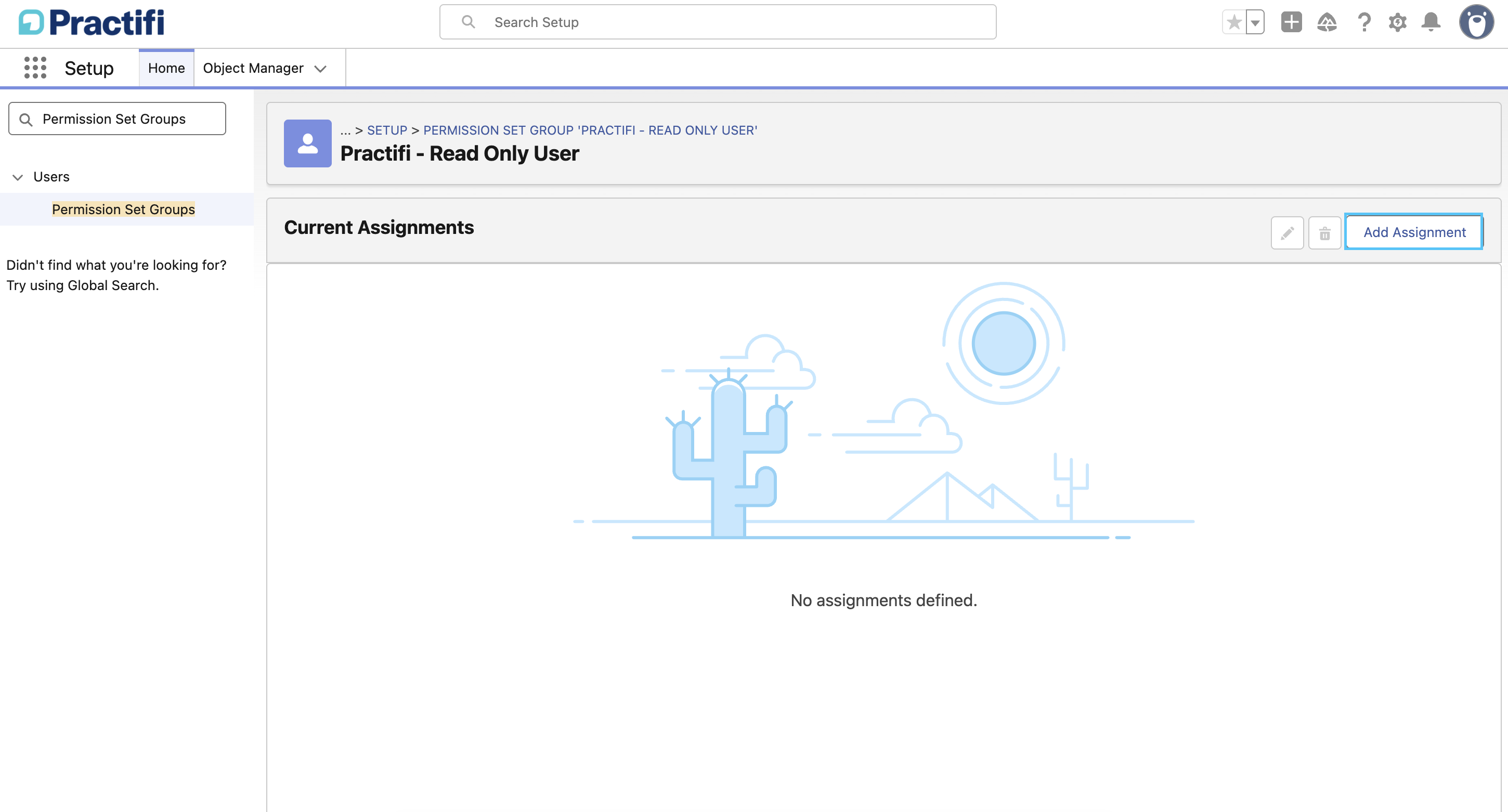Click the purple user icon beside the title

click(x=308, y=143)
